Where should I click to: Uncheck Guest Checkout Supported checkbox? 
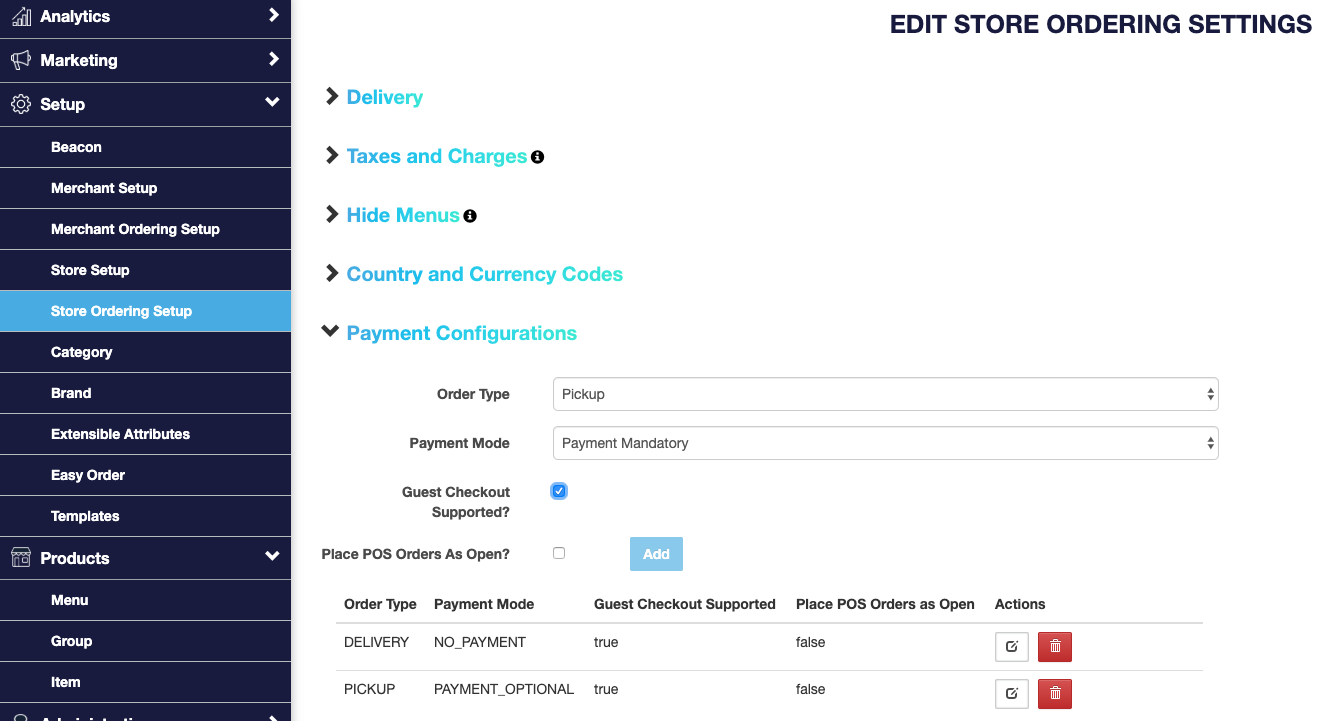point(559,491)
